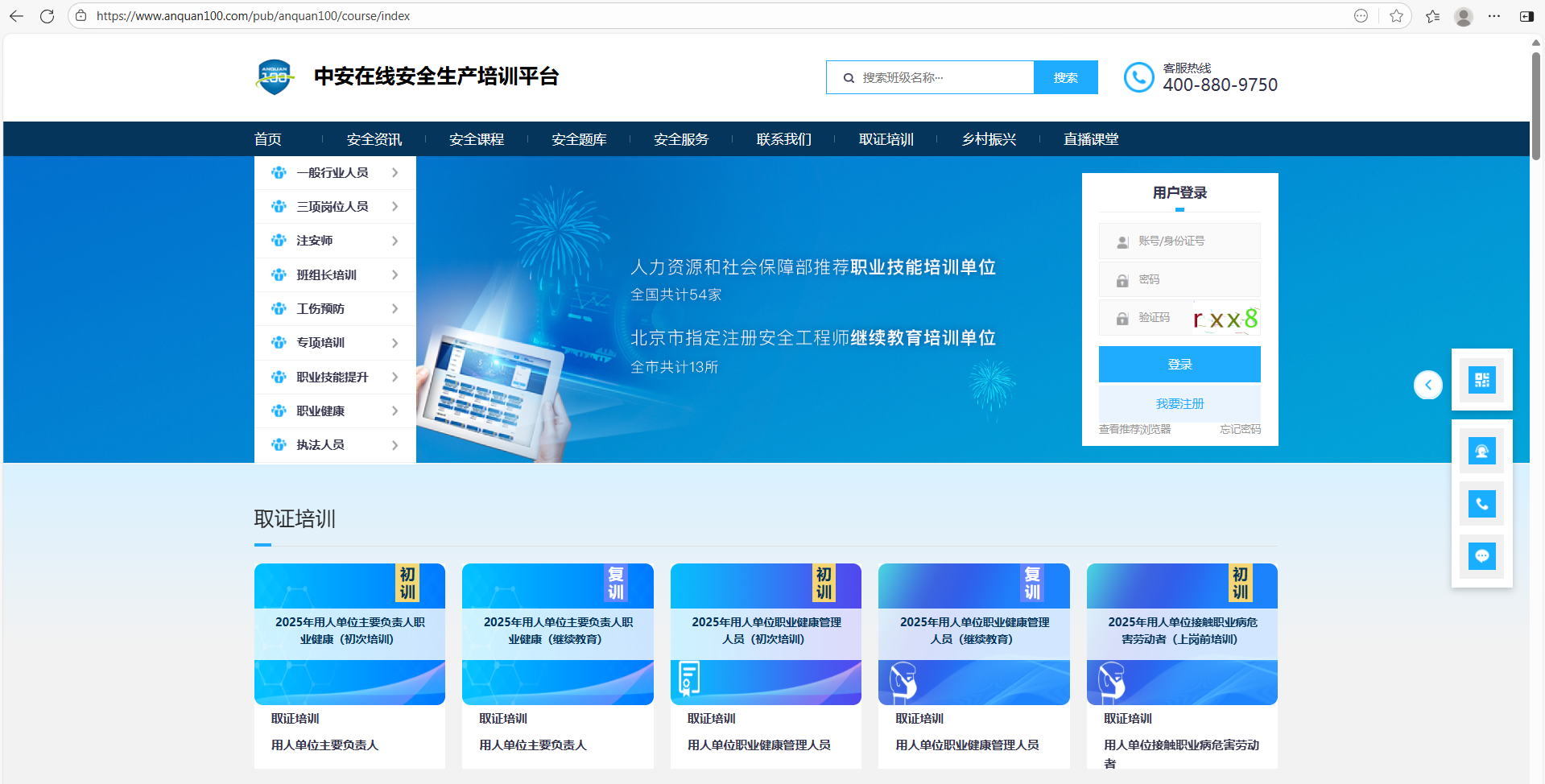
Task: Click the QR code icon in floating sidebar
Action: 1481,380
